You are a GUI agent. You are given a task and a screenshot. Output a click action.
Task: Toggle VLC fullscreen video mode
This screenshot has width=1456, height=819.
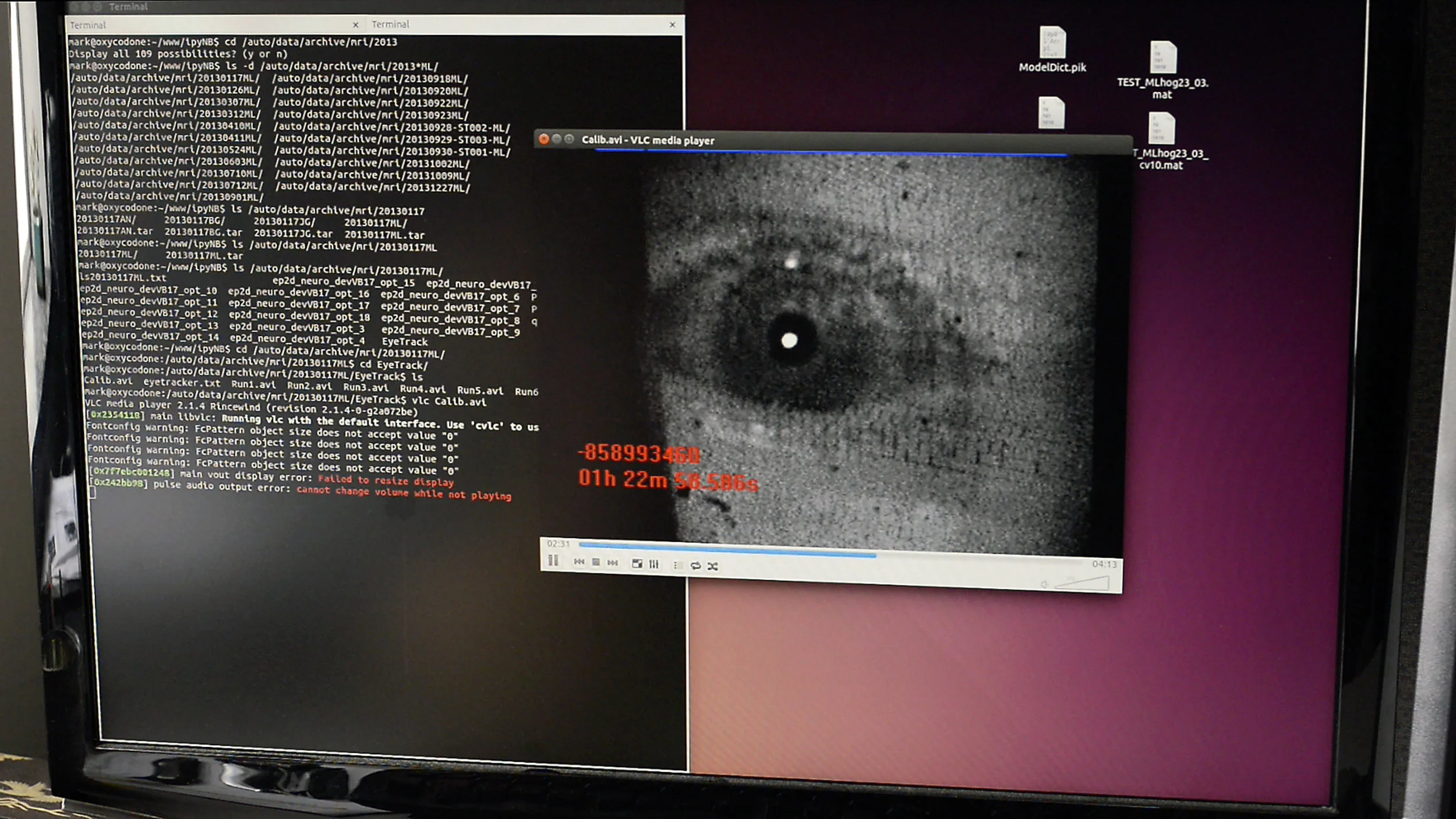pos(637,563)
